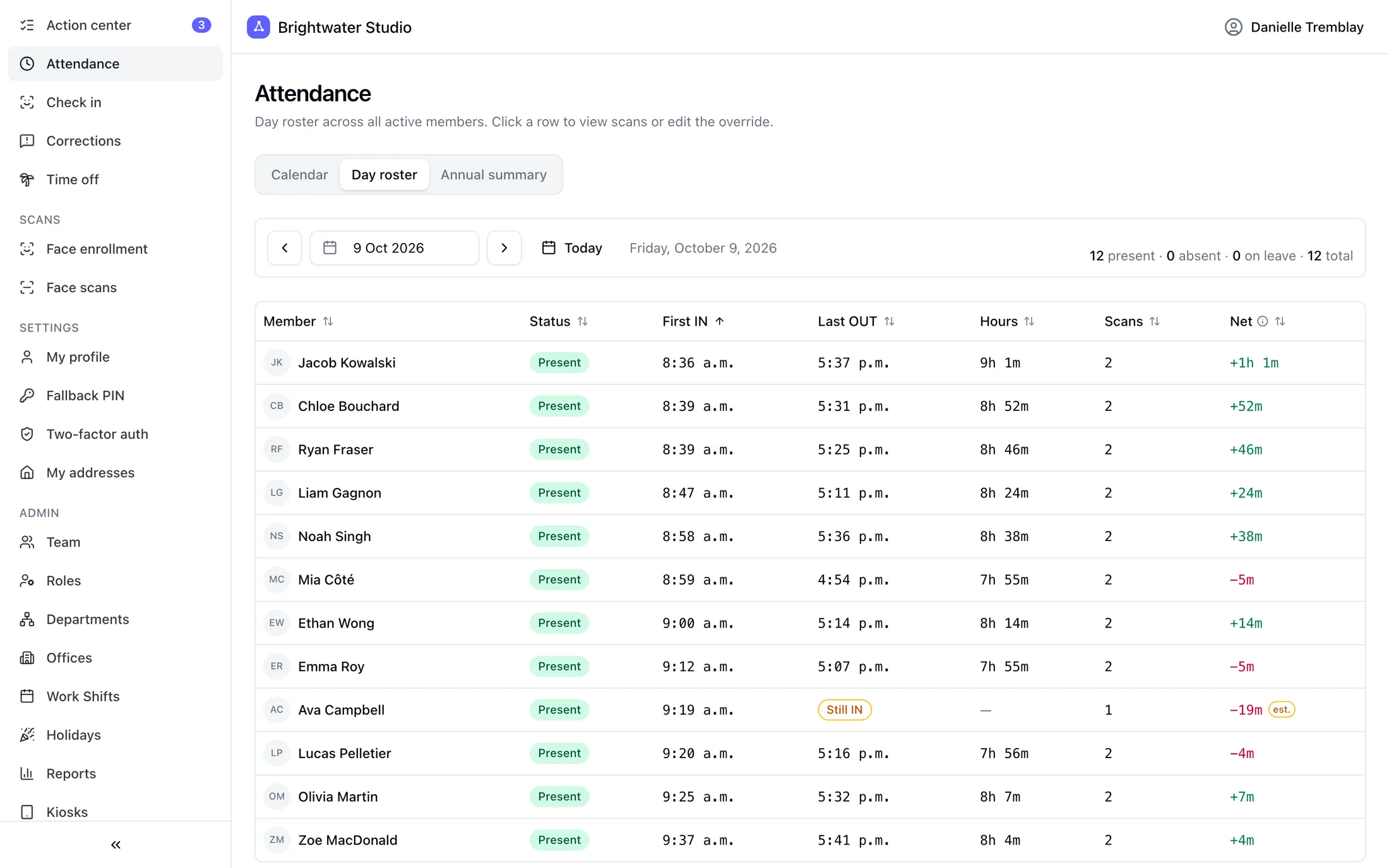
Task: Select Day roster tab
Action: (x=384, y=175)
